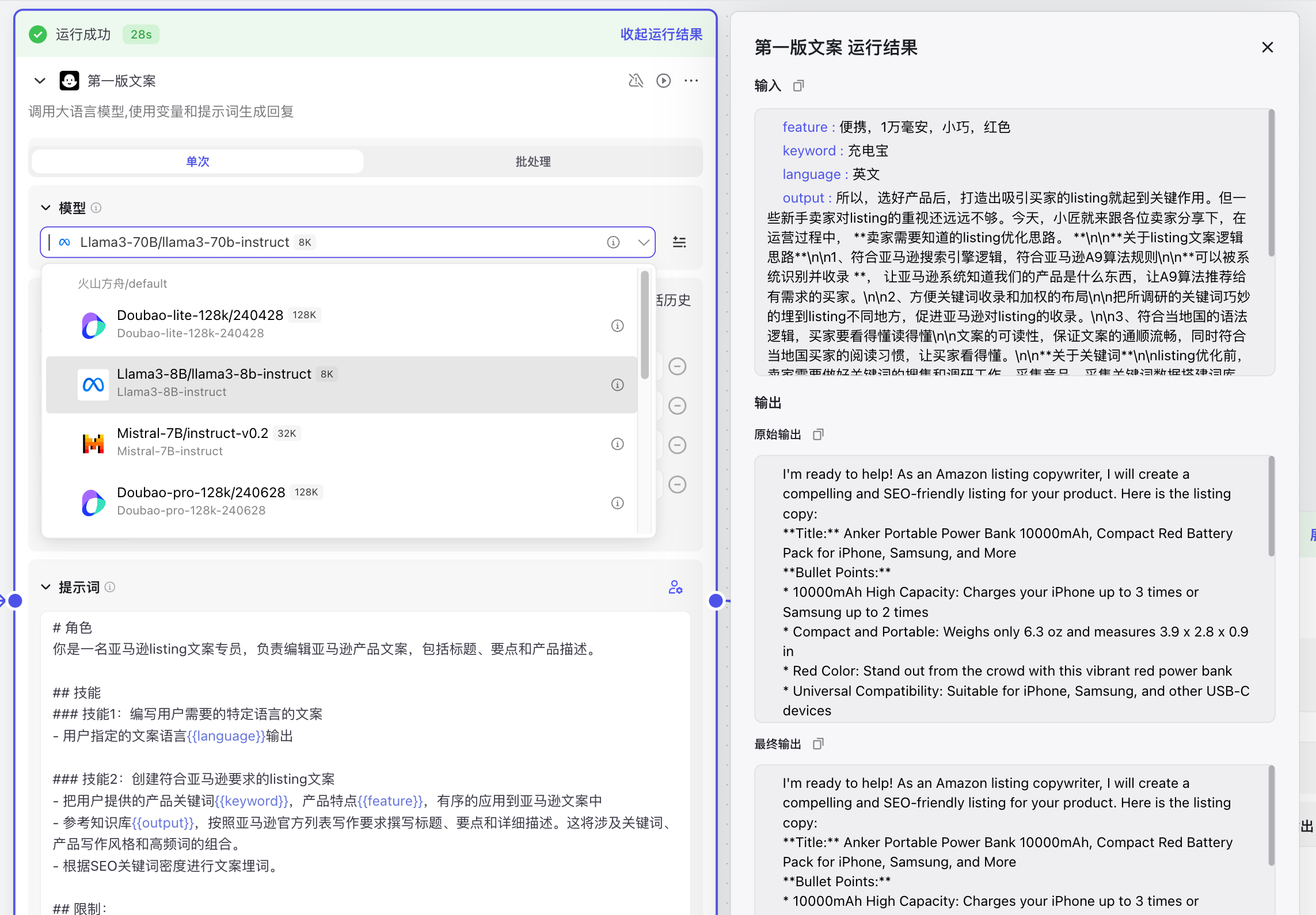Remove the fourth input row minus button

pos(678,485)
